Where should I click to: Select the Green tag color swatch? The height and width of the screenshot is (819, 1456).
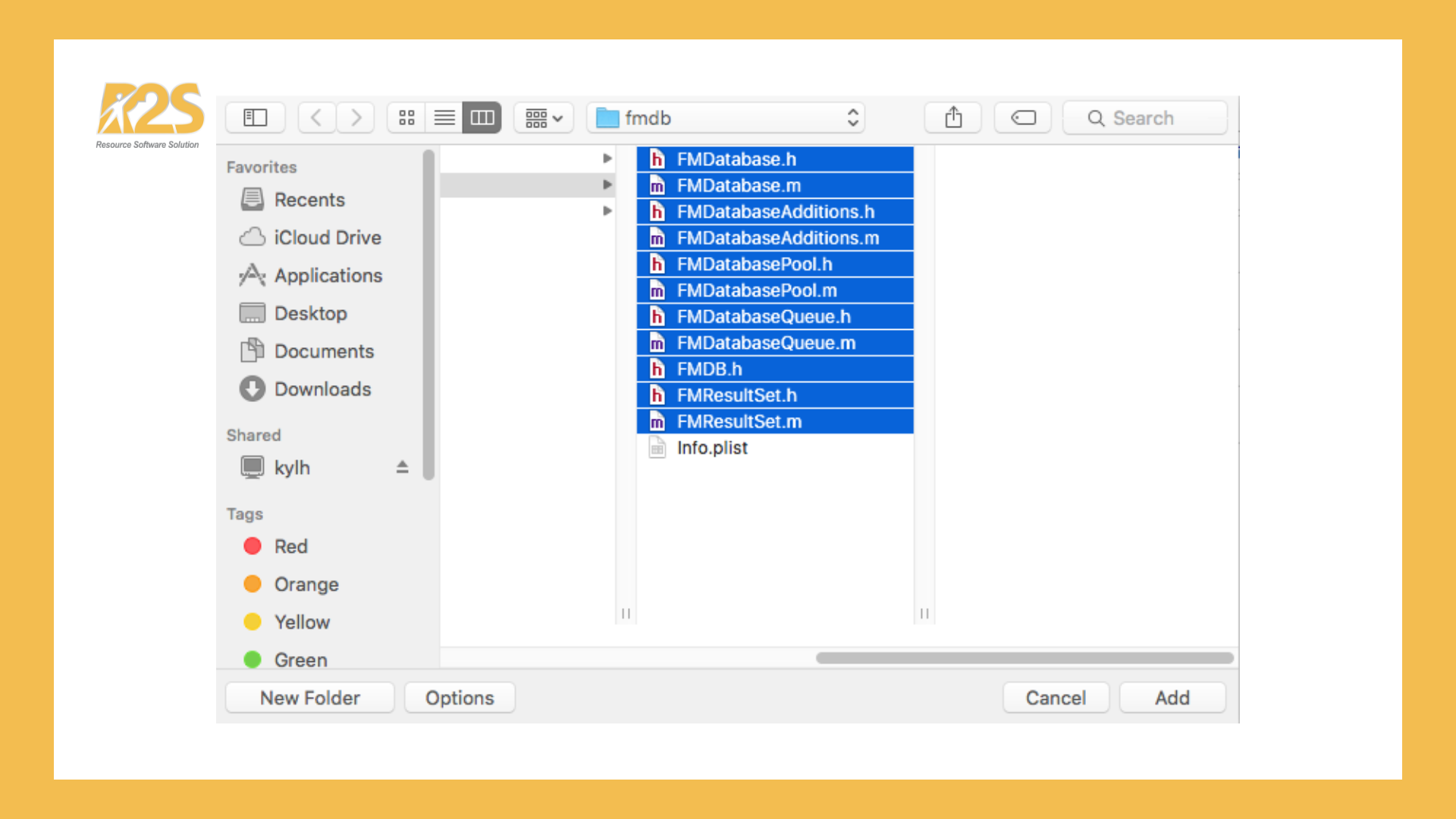coord(253,659)
